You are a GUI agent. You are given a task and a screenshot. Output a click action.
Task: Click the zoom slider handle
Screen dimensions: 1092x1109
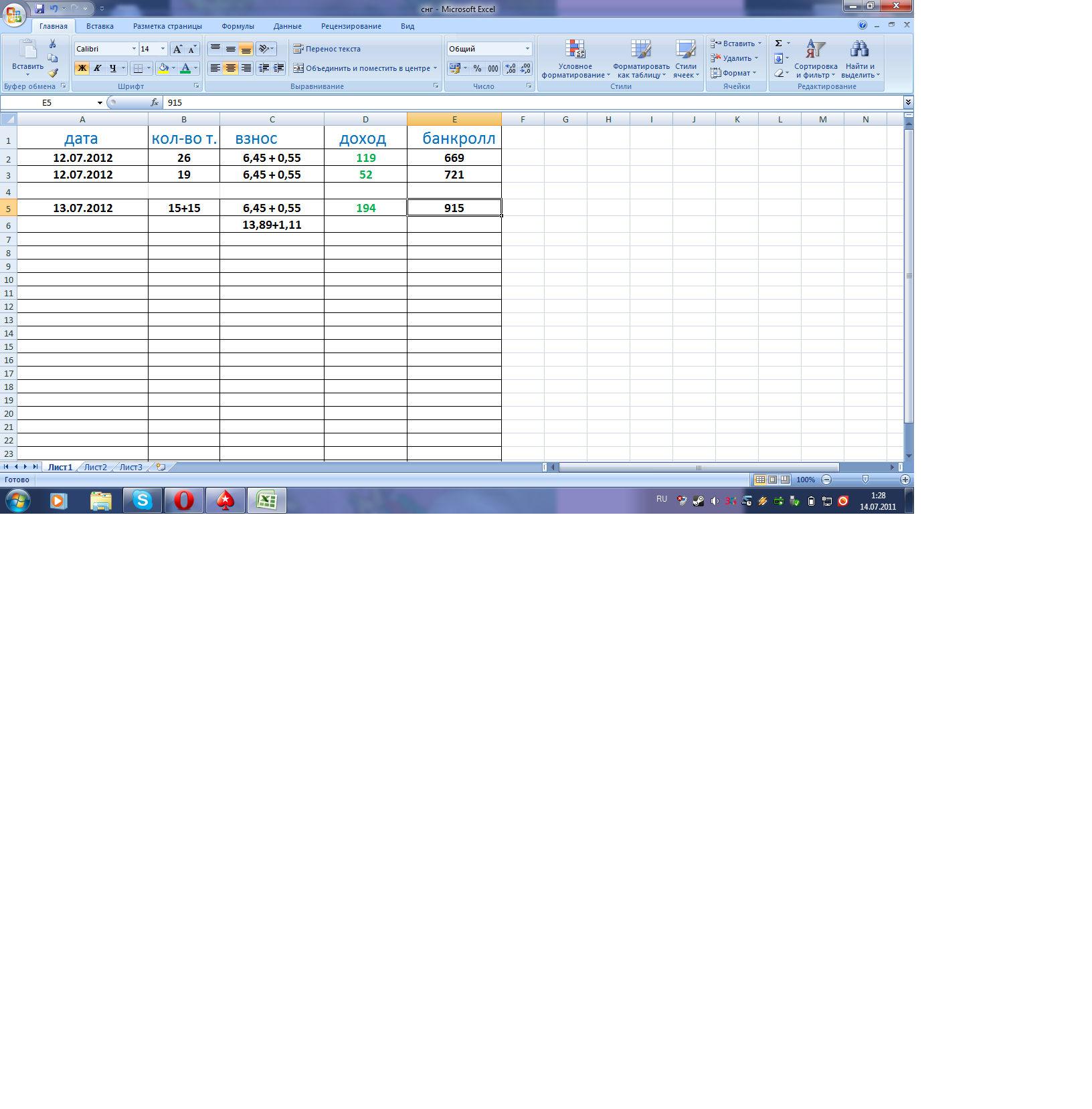[865, 480]
